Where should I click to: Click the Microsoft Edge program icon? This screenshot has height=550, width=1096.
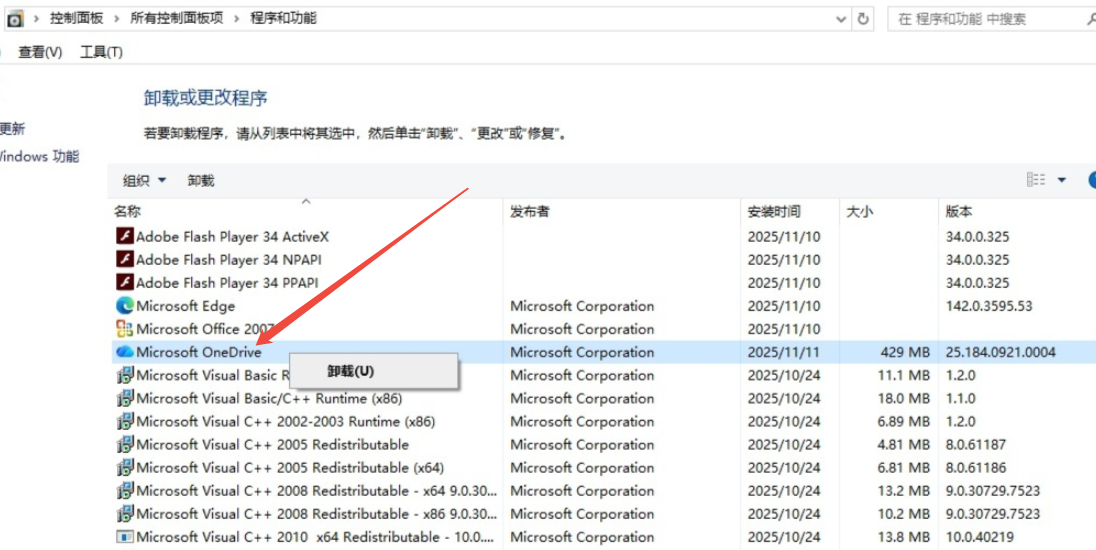coord(125,306)
